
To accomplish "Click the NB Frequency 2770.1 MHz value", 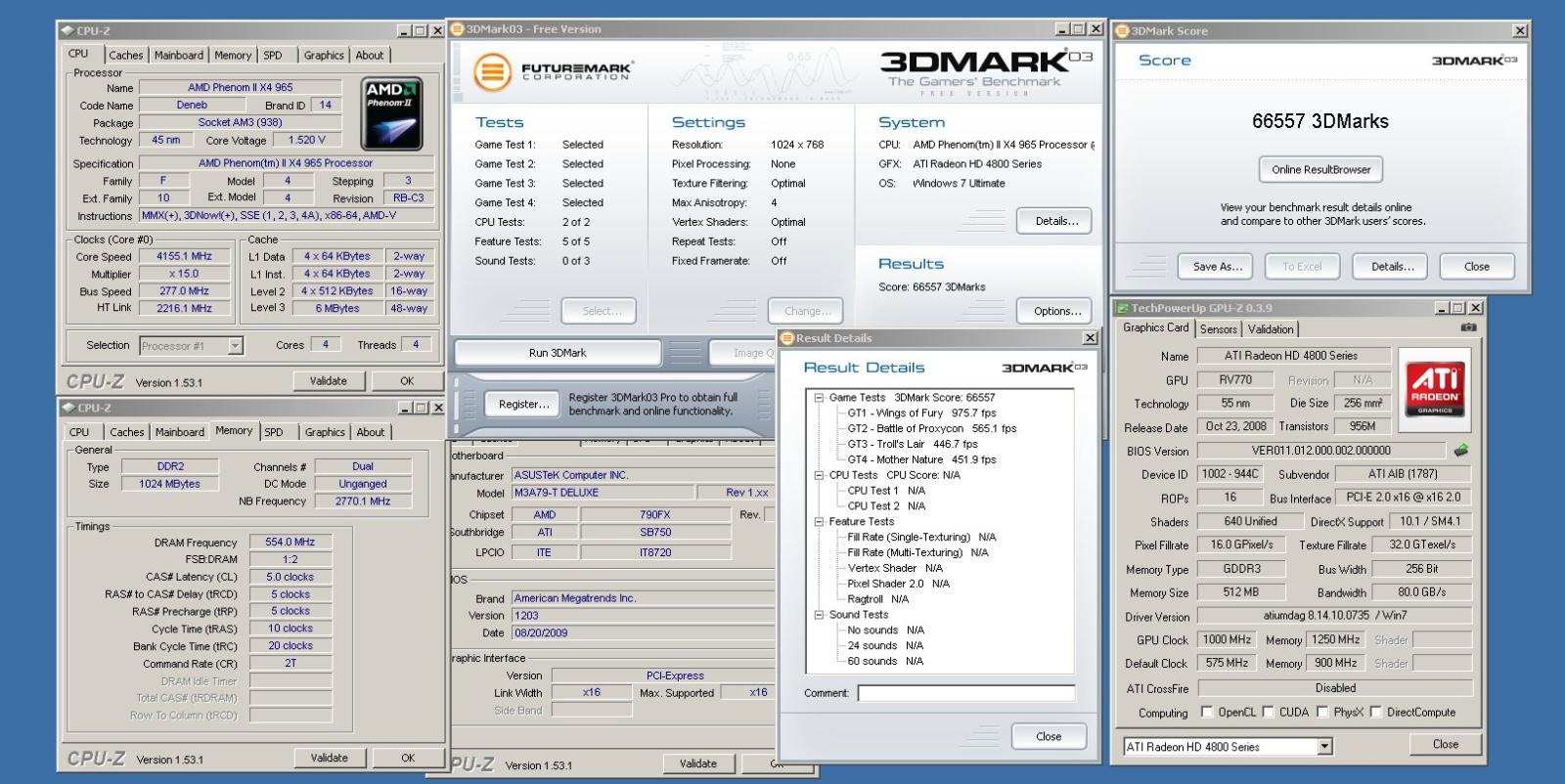I will (363, 501).
